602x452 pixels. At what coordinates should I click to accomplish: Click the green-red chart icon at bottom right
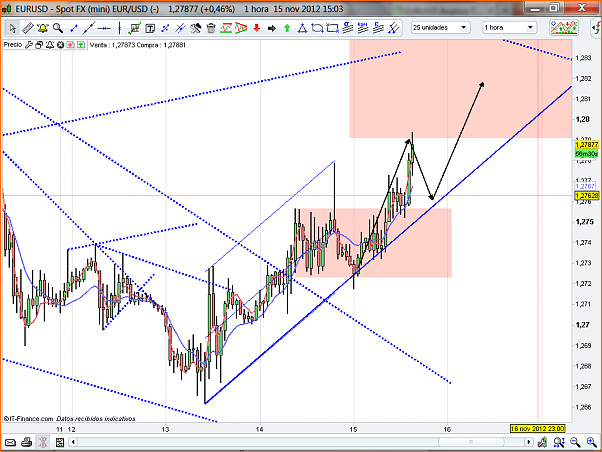[x=542, y=443]
